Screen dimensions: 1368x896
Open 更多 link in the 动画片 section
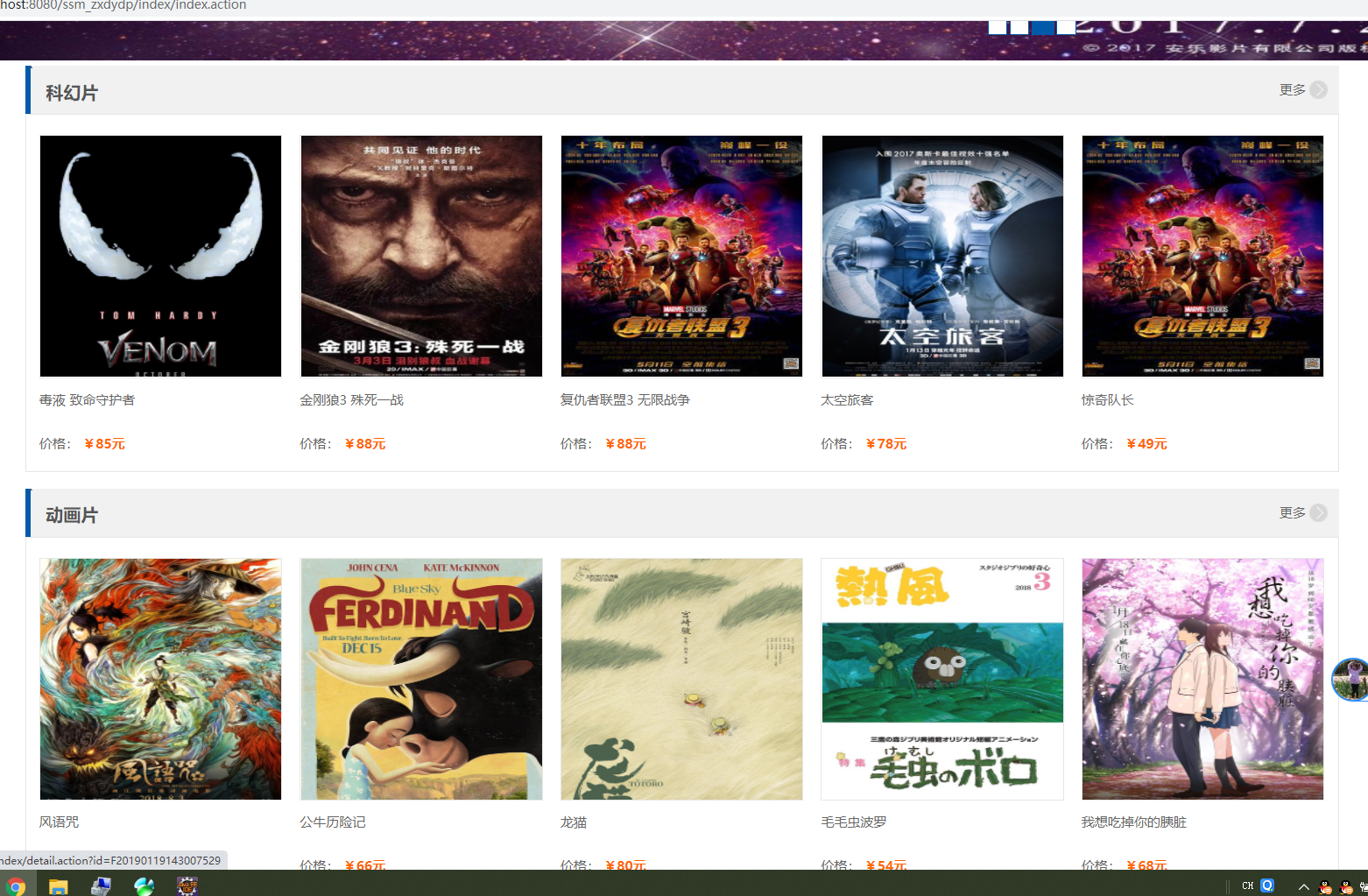[1292, 513]
